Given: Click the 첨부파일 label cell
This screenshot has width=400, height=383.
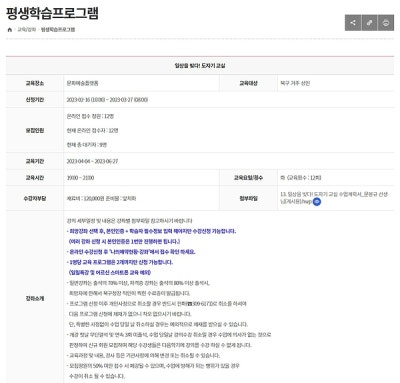Looking at the screenshot, I should coord(248,198).
